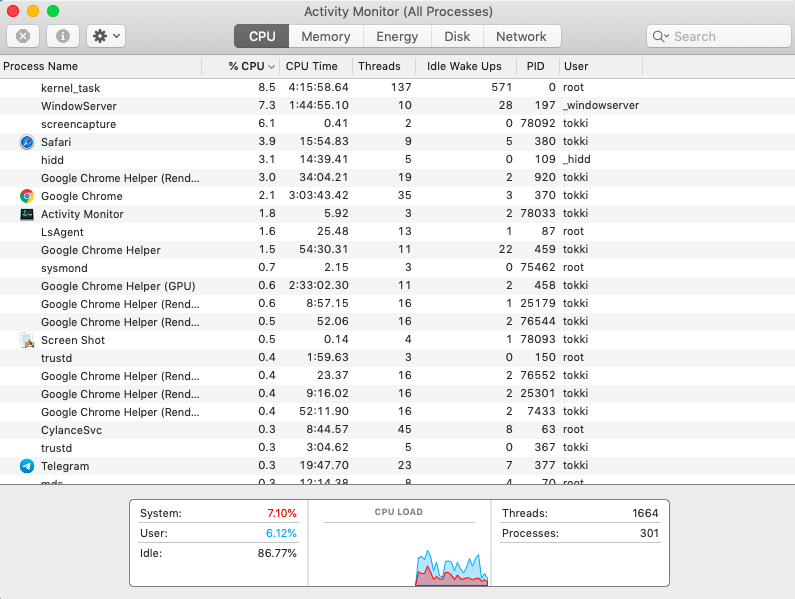Select Chrome Helper renderer with PID 25179
The height and width of the screenshot is (599, 795).
coord(398,304)
